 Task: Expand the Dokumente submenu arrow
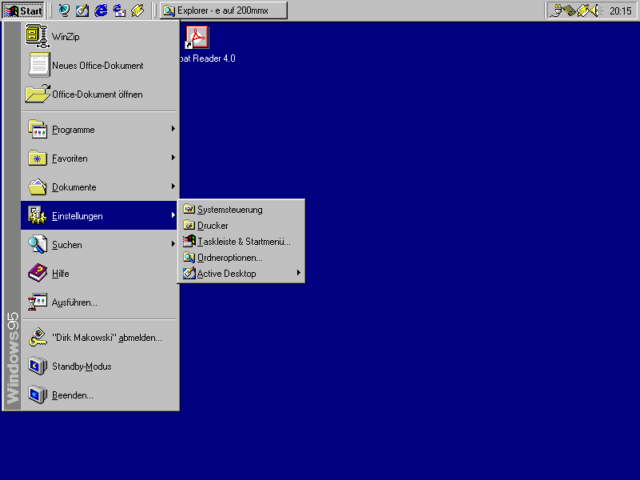[x=173, y=186]
